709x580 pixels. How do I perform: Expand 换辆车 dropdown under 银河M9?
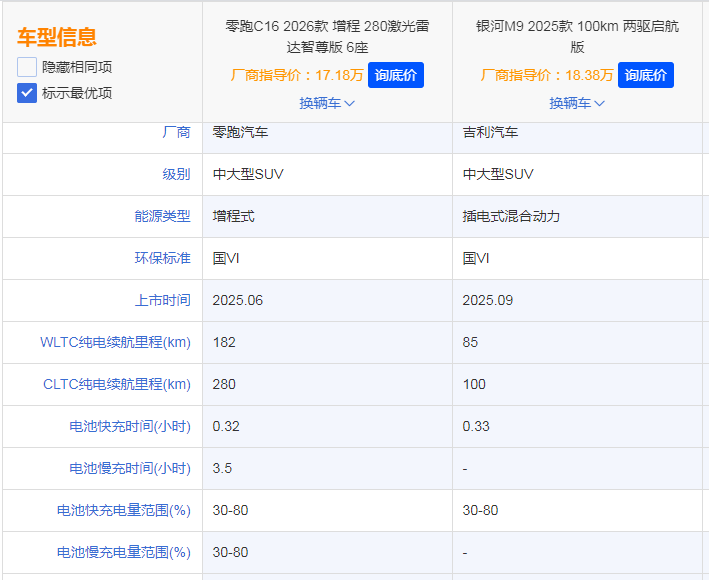pyautogui.click(x=577, y=103)
